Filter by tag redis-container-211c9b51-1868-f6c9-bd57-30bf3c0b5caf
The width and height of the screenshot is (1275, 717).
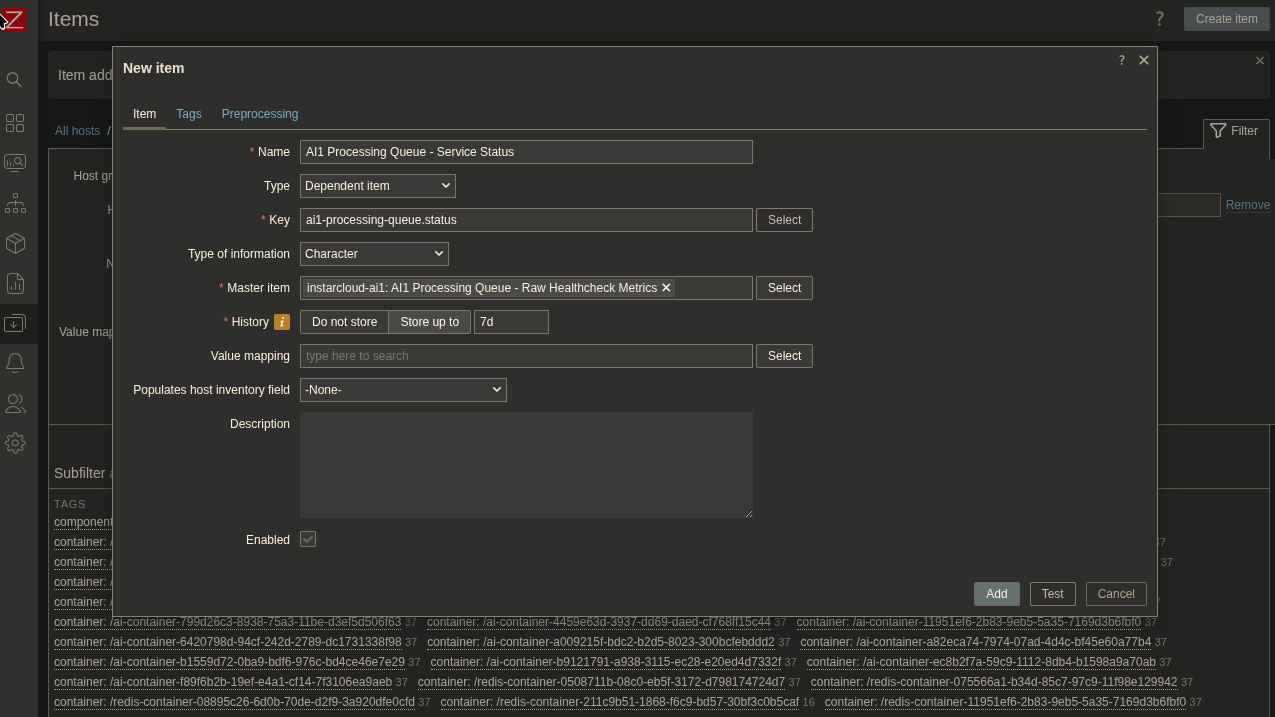pyautogui.click(x=619, y=702)
